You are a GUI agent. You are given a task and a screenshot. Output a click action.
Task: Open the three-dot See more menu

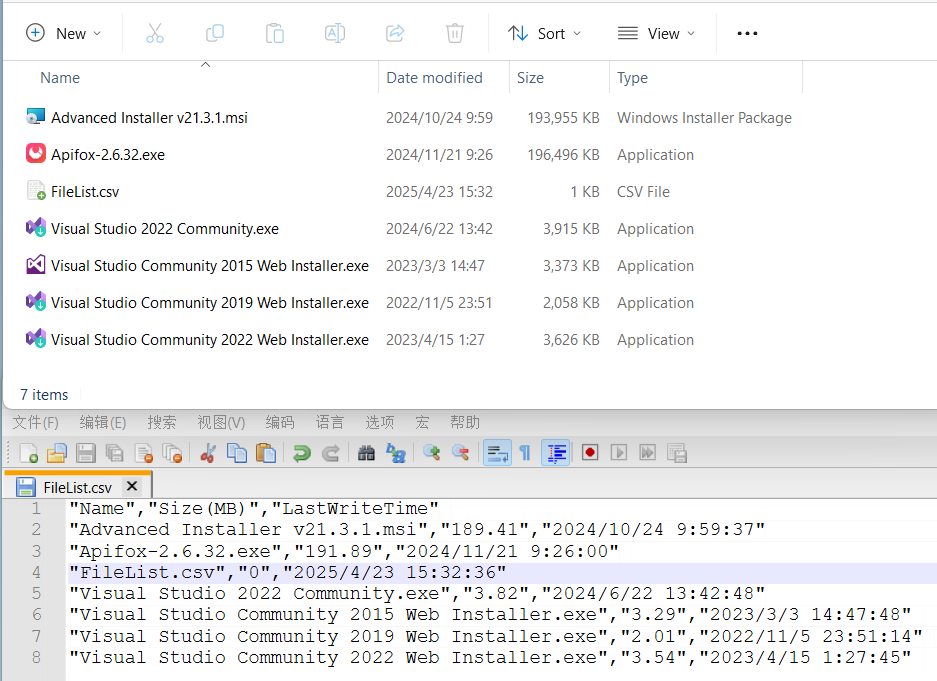tap(747, 33)
